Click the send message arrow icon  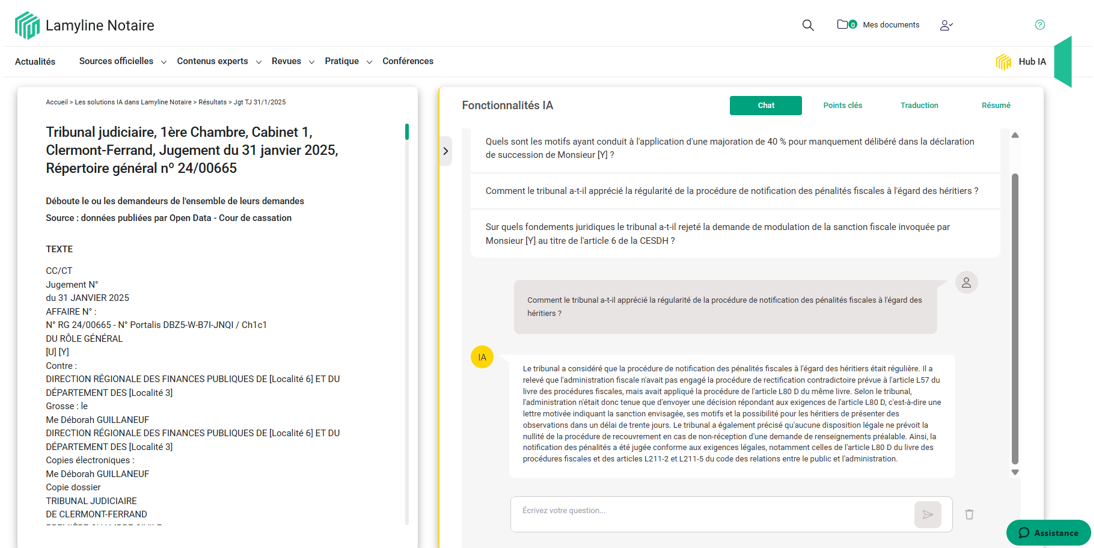(x=927, y=514)
